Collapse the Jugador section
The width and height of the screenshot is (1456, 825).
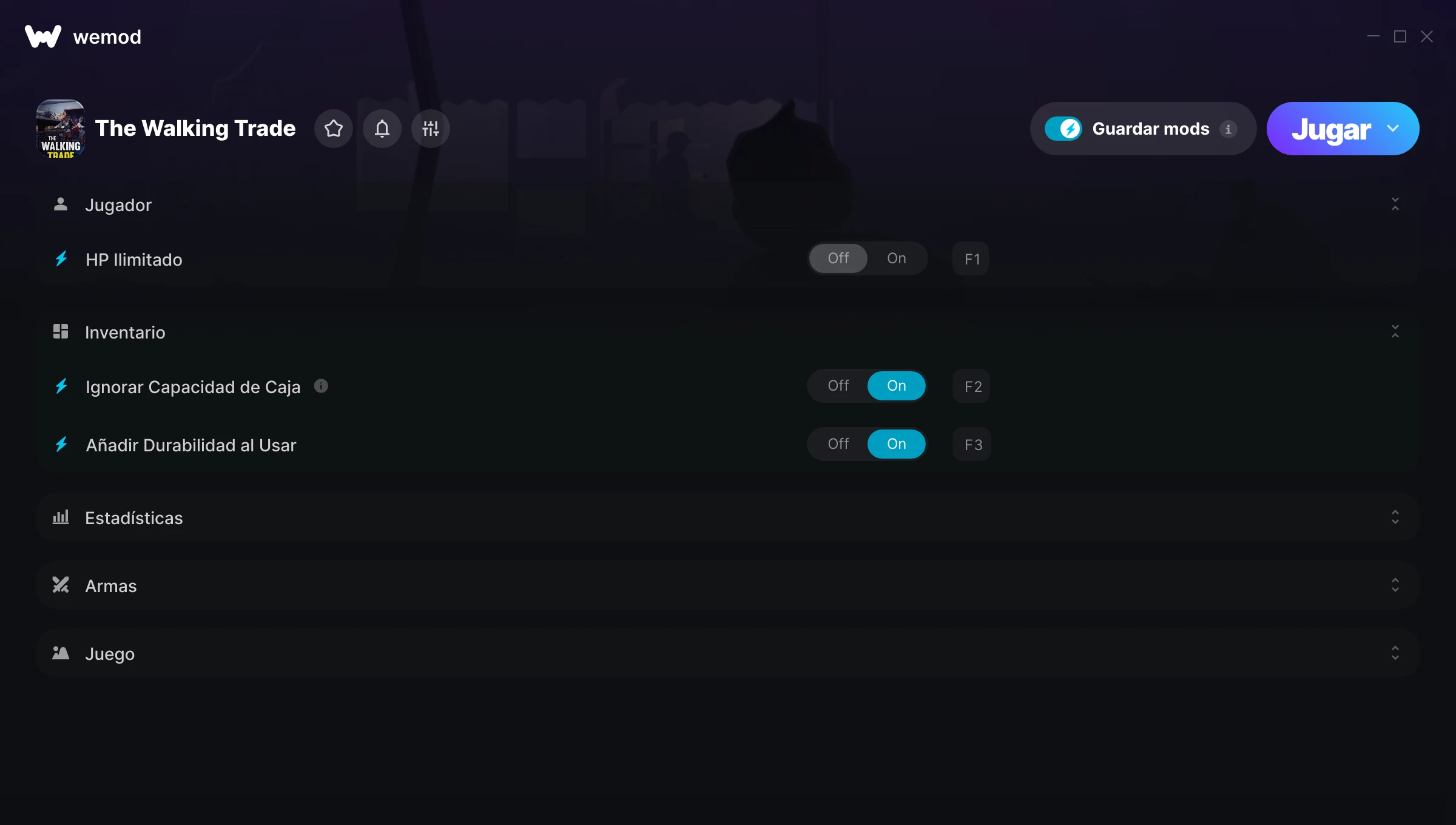click(1395, 204)
